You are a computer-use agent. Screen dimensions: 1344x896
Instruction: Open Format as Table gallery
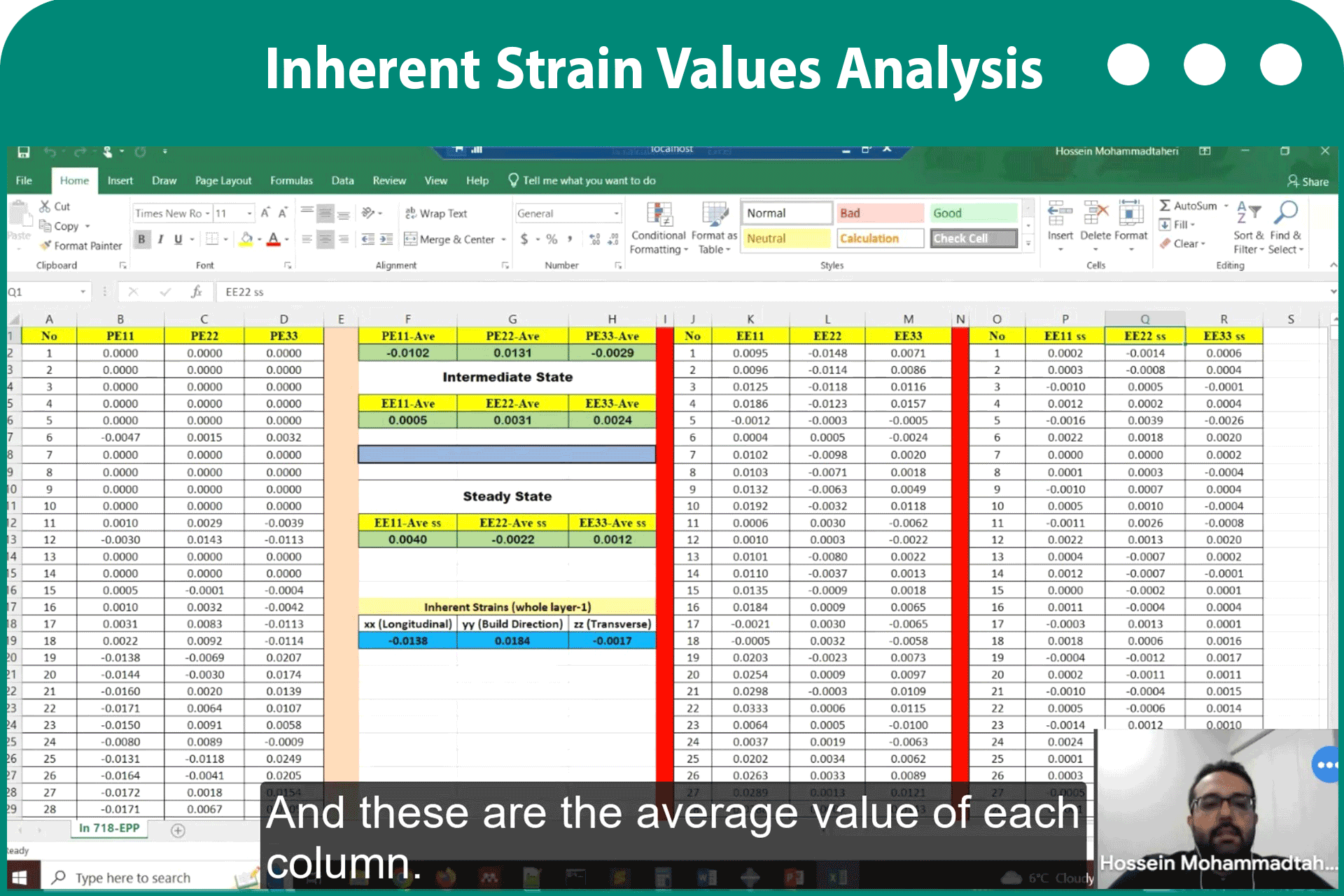pos(715,228)
